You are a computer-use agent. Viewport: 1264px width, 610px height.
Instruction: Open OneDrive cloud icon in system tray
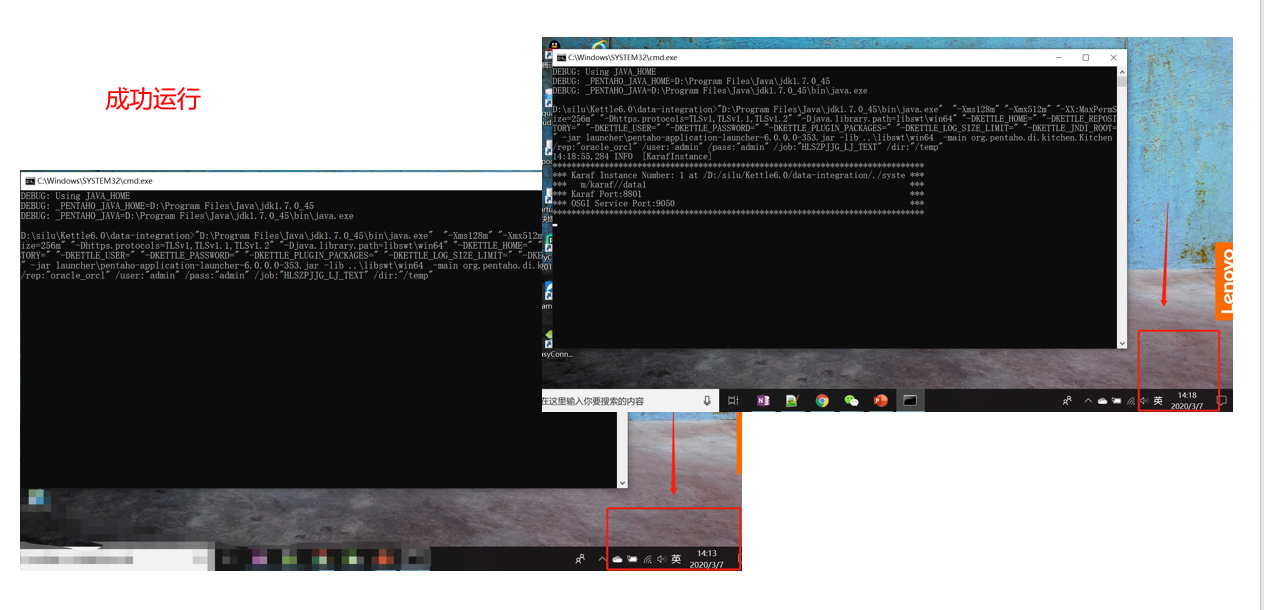1102,400
